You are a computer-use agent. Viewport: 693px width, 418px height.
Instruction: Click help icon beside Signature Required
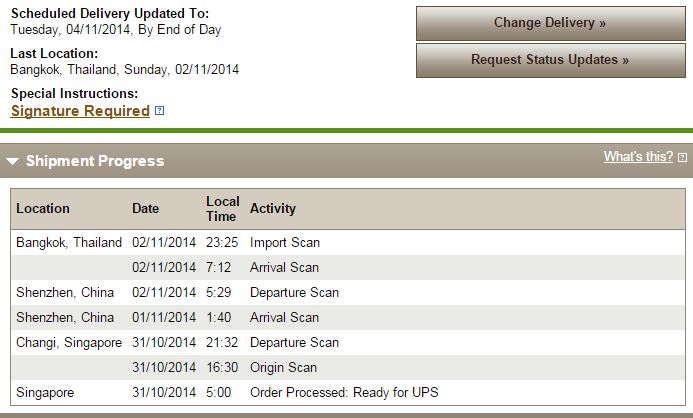pyautogui.click(x=160, y=111)
